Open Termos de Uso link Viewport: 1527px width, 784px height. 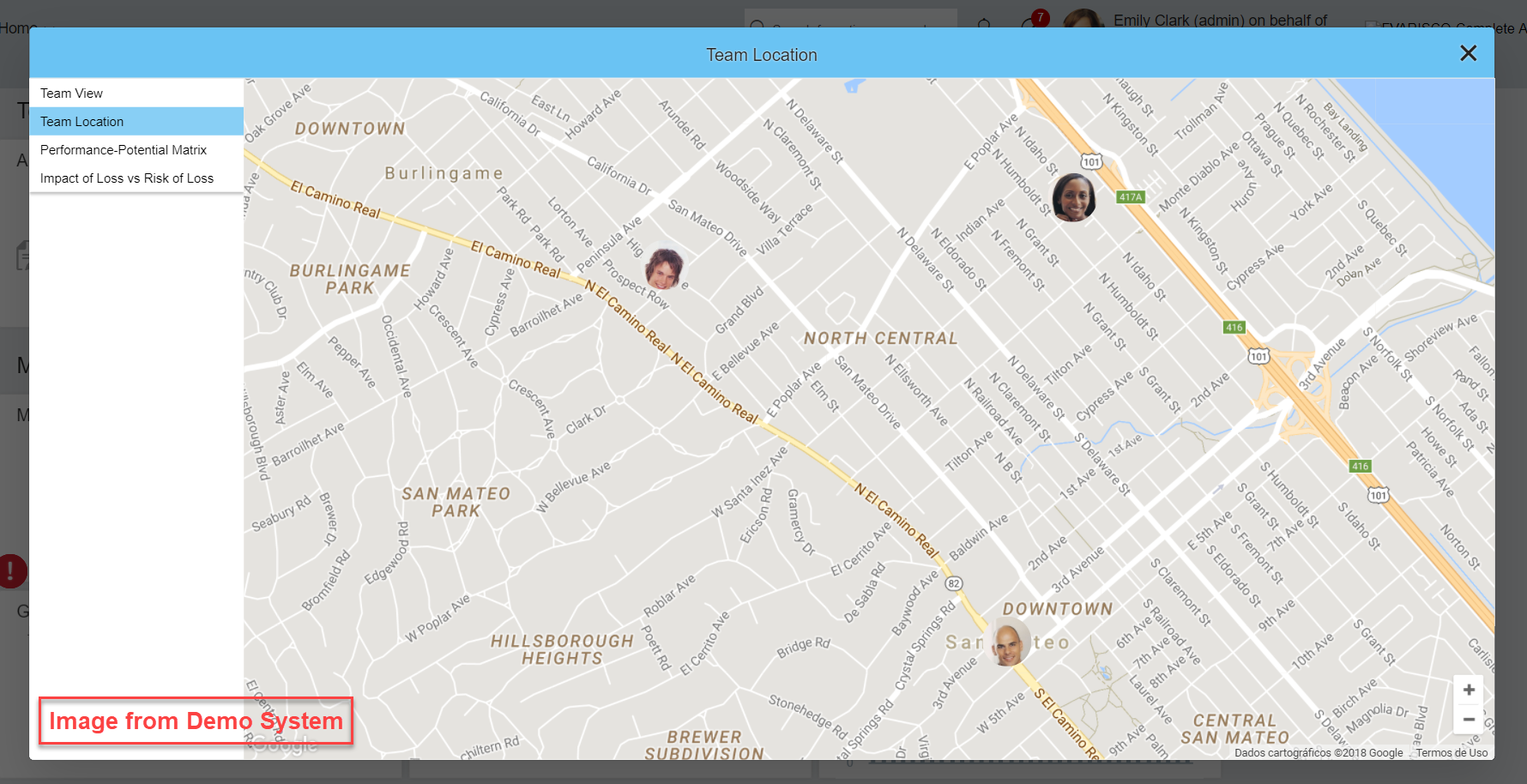(1452, 753)
